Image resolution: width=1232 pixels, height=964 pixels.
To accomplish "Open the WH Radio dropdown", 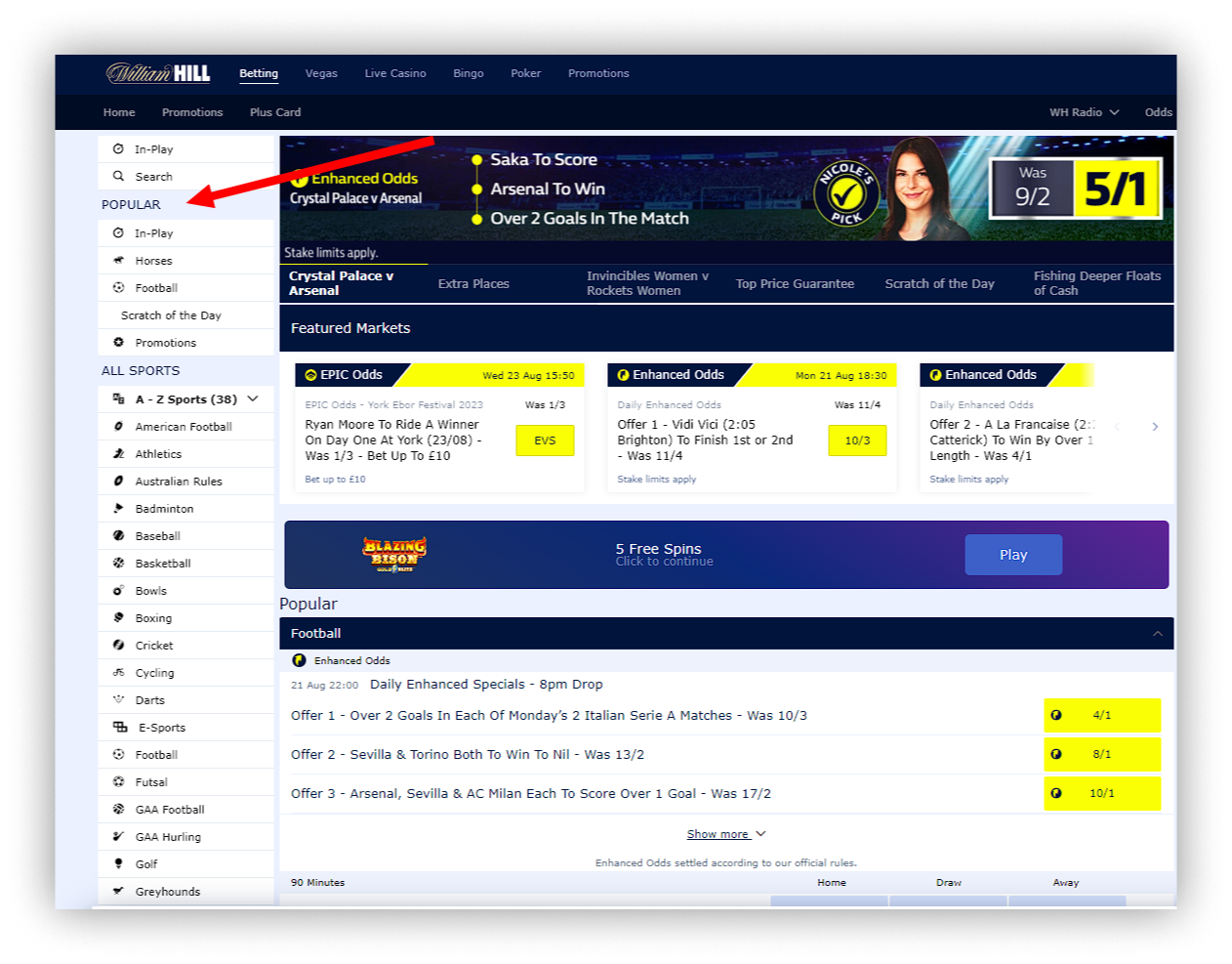I will point(1084,112).
